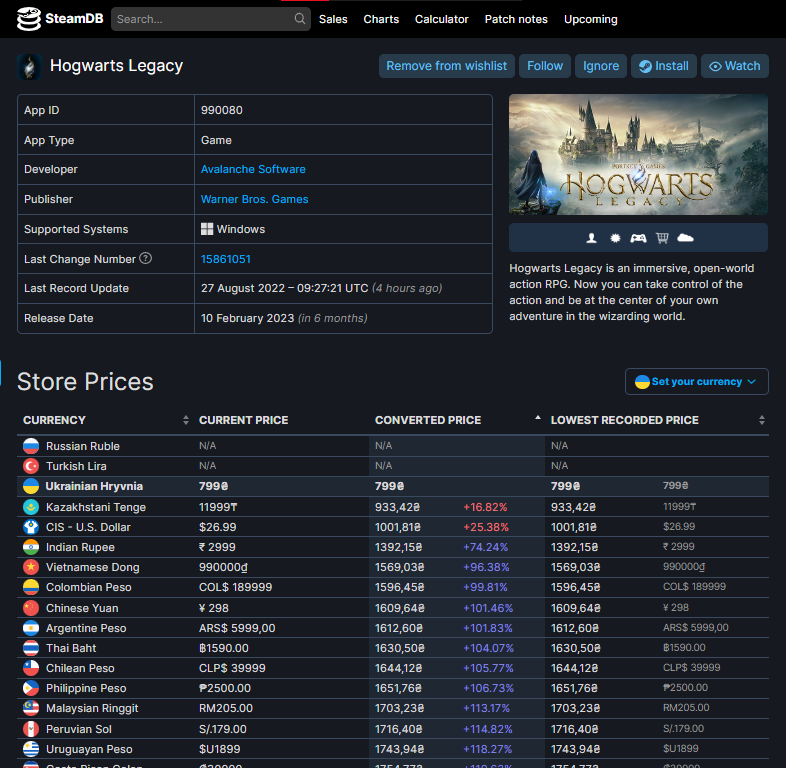Click the Hogwarts Legacy app icon

click(30, 67)
